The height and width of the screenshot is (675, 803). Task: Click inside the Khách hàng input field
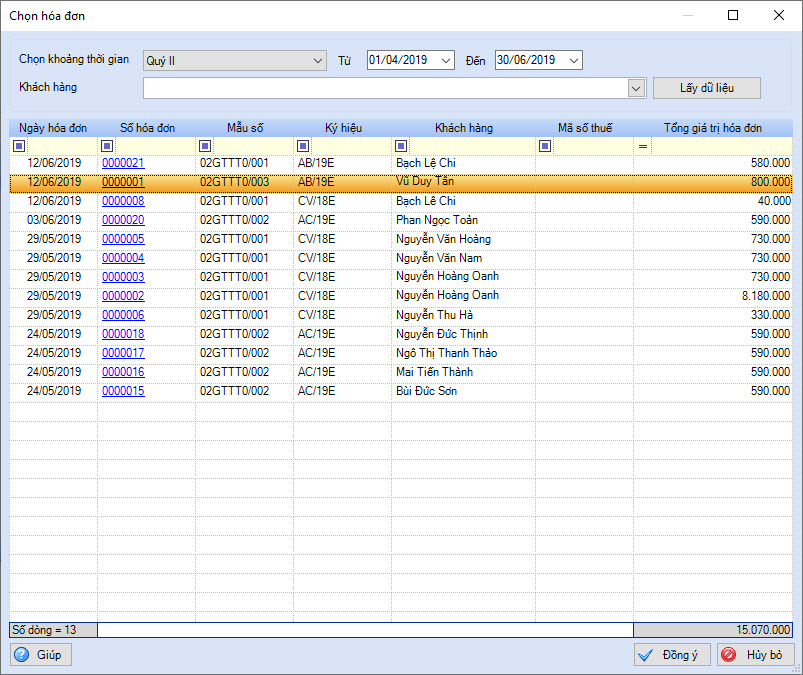click(x=386, y=88)
